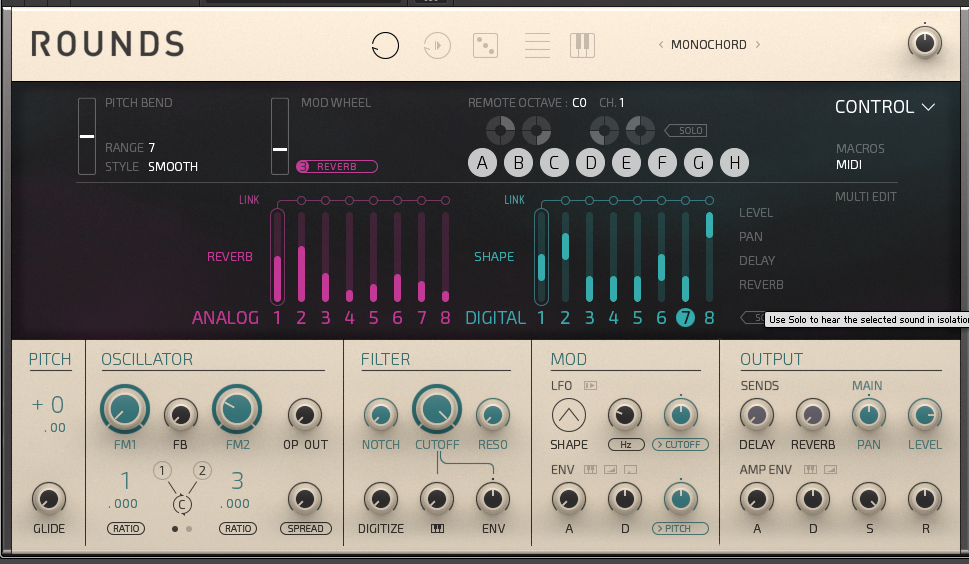Choose LEVEL in the multi edit list
969x564 pixels.
click(756, 213)
